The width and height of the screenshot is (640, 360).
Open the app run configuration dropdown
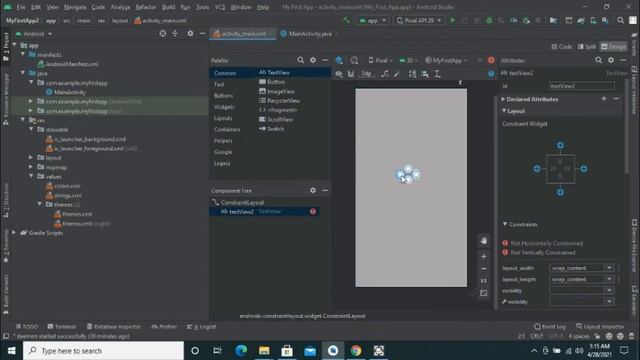pos(373,20)
